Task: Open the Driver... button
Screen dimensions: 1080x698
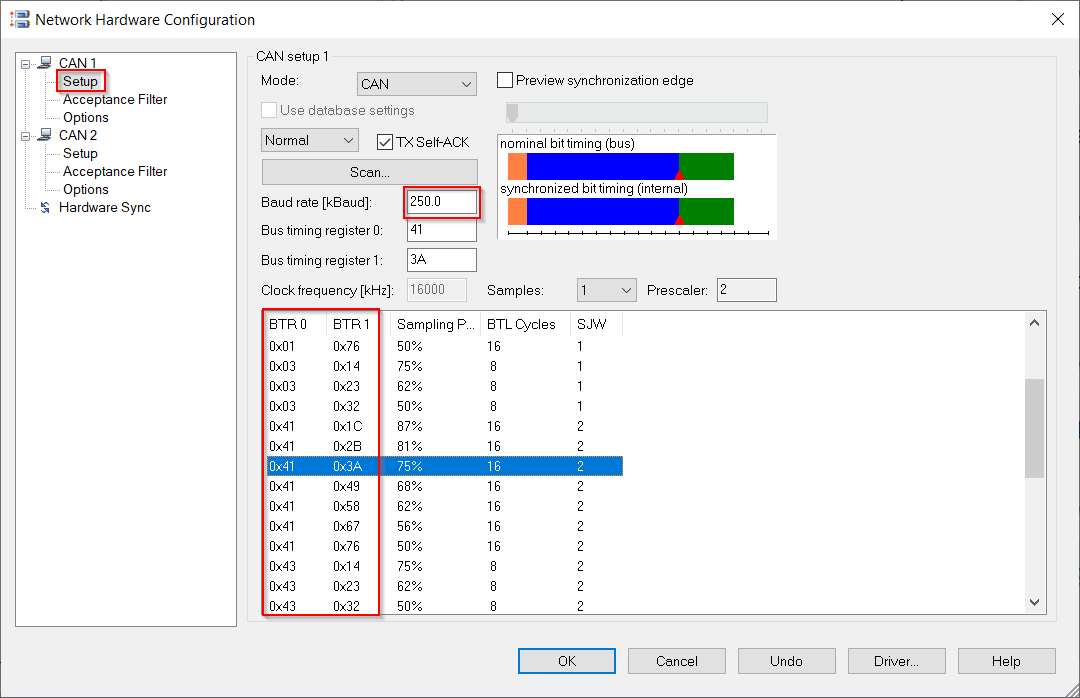Action: click(x=897, y=661)
